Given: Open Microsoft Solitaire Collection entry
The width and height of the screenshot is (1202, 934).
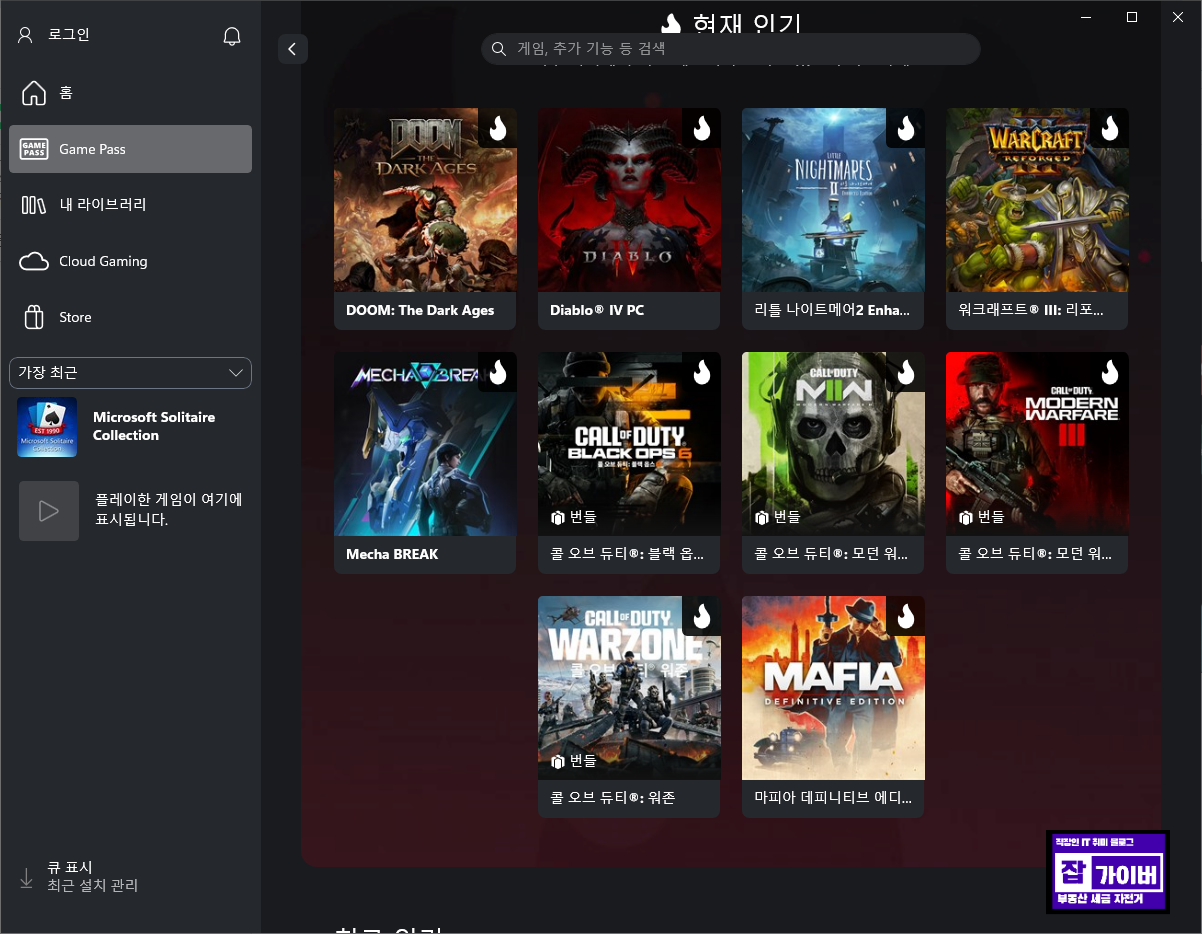Looking at the screenshot, I should [x=130, y=427].
